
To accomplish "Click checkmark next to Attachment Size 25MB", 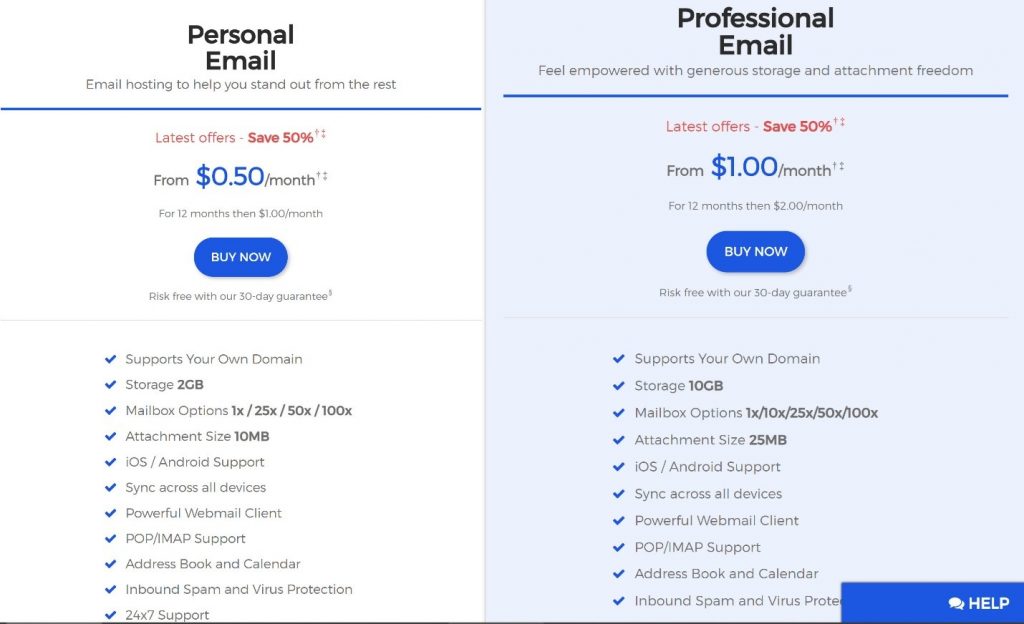I will (618, 440).
